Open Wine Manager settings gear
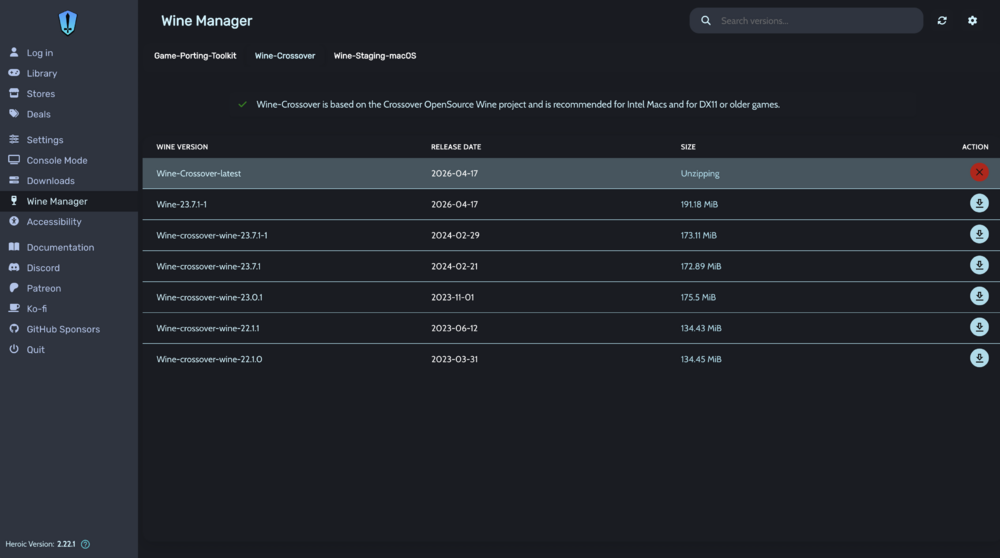 click(x=973, y=20)
